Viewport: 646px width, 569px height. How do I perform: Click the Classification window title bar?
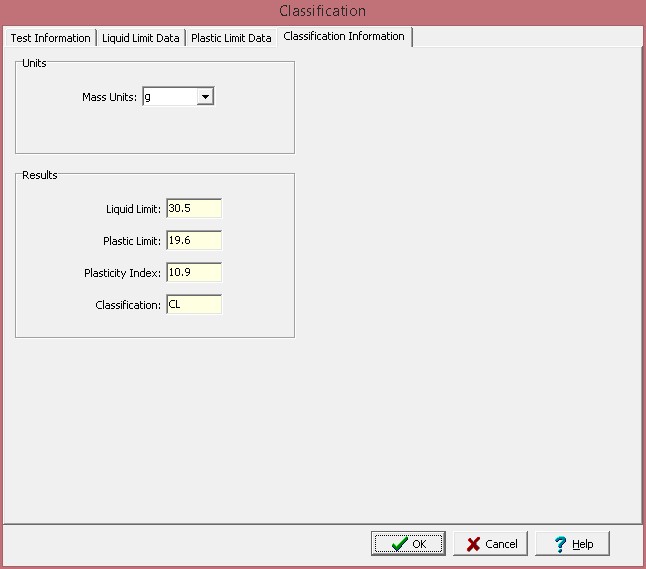pyautogui.click(x=322, y=11)
